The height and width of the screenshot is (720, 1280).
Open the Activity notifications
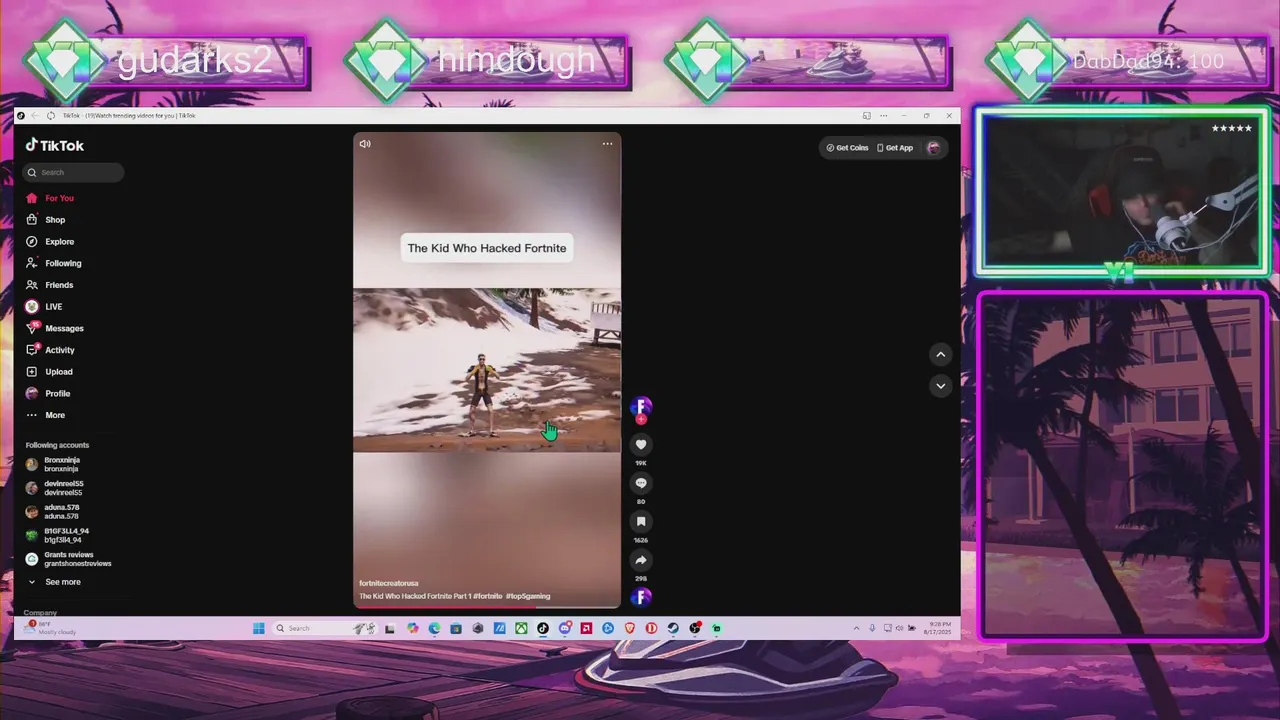(x=50, y=350)
